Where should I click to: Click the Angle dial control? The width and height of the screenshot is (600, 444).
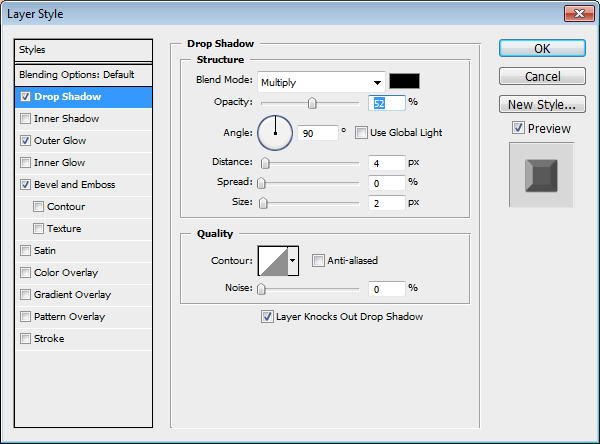(275, 133)
